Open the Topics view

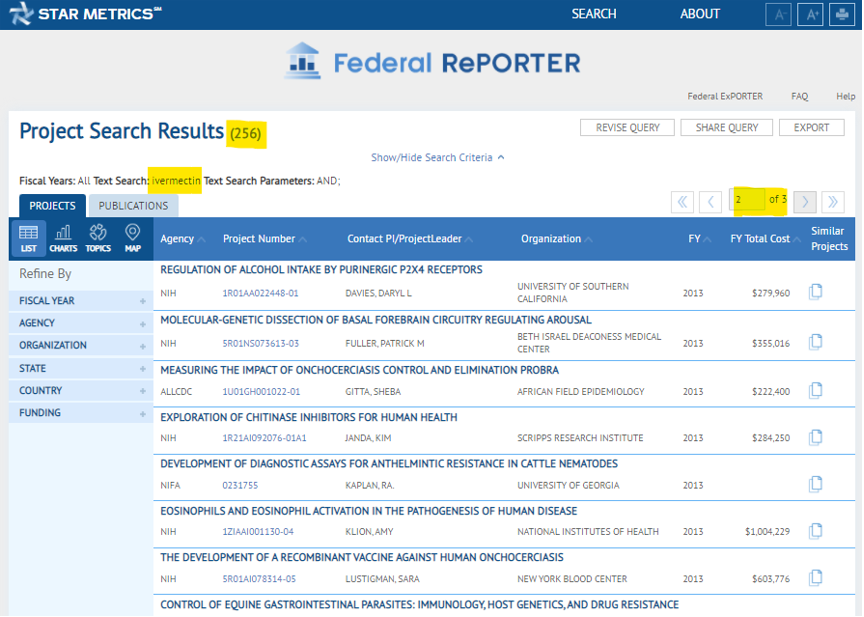tap(98, 239)
